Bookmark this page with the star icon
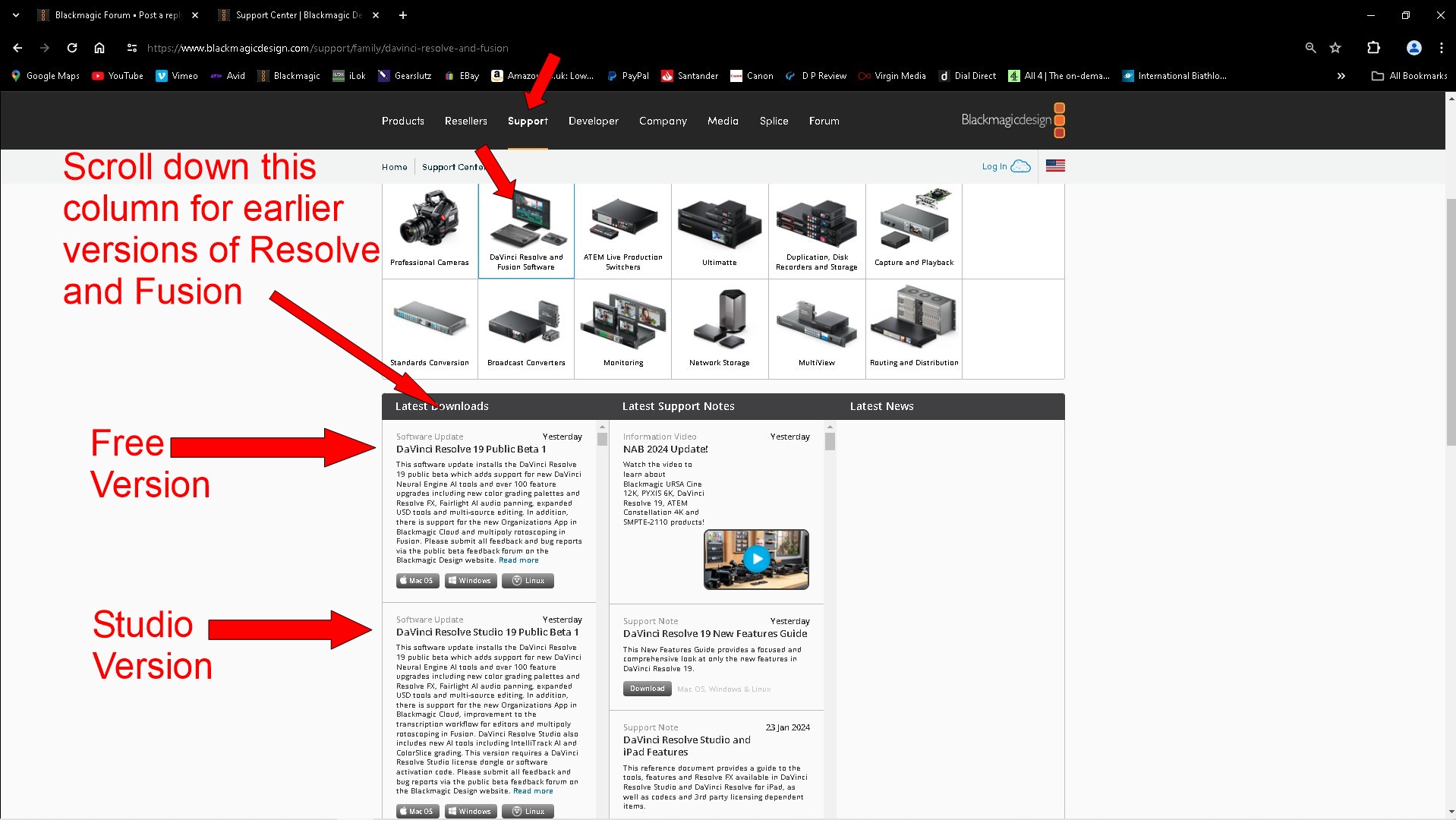Viewport: 1456px width, 820px height. (x=1335, y=48)
